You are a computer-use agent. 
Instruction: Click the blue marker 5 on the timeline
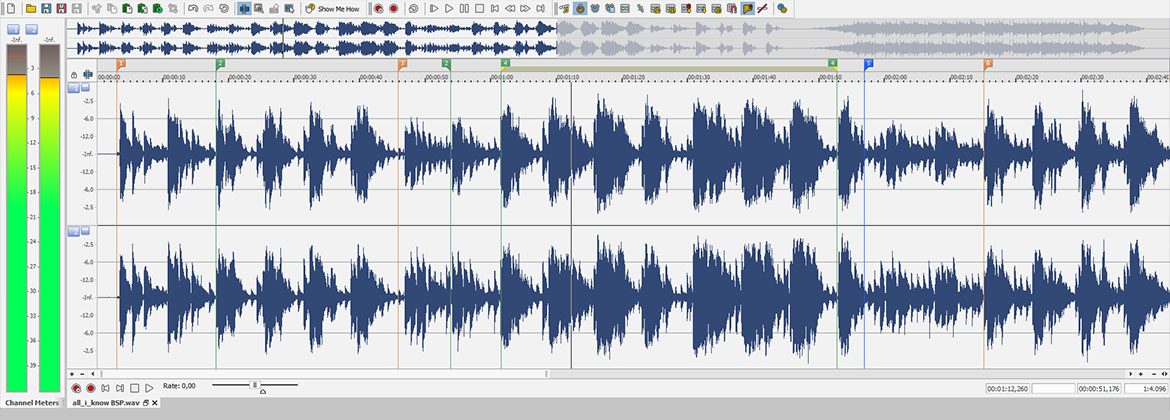click(x=868, y=63)
